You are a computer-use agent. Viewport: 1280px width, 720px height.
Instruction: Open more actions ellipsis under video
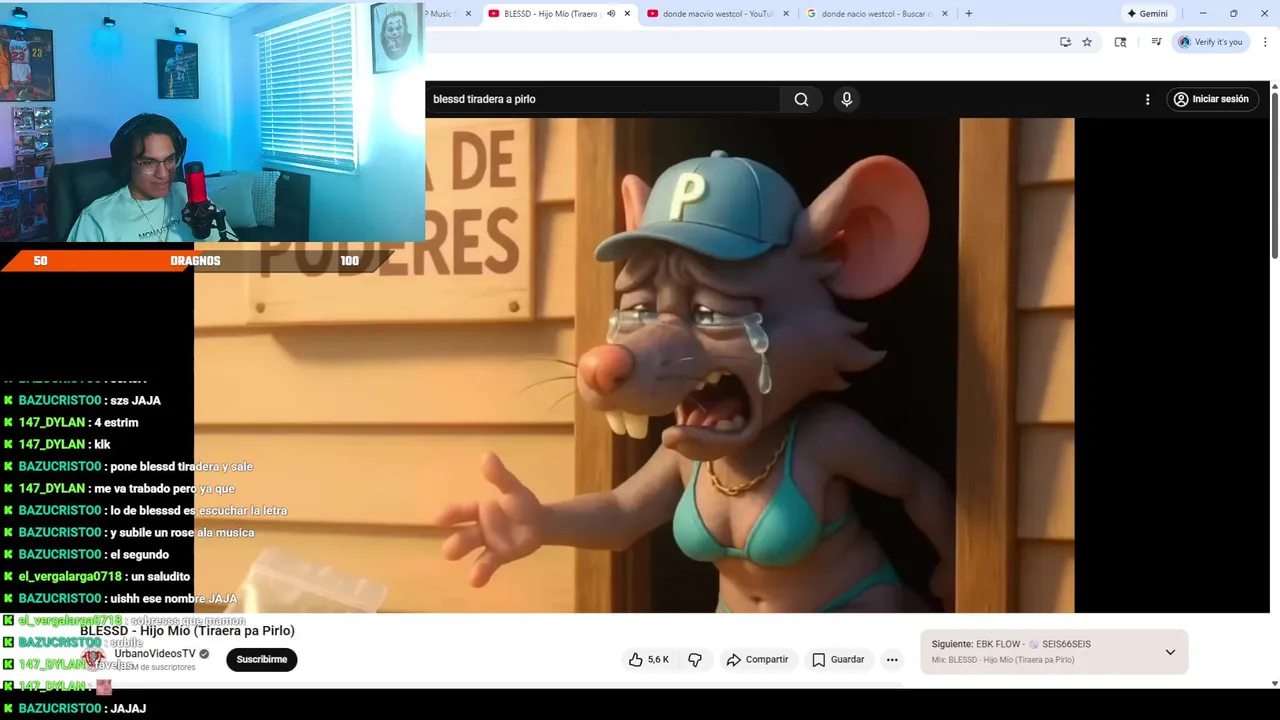pyautogui.click(x=892, y=659)
